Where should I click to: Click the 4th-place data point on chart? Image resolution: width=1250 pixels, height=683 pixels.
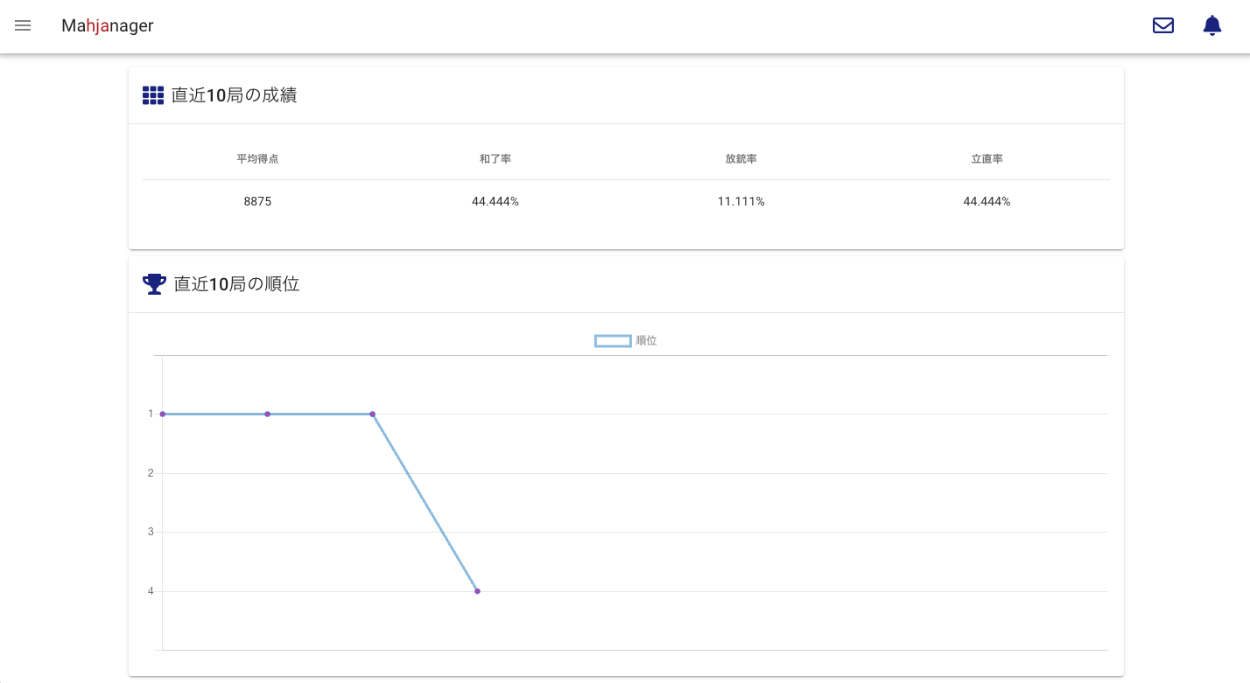tap(477, 591)
